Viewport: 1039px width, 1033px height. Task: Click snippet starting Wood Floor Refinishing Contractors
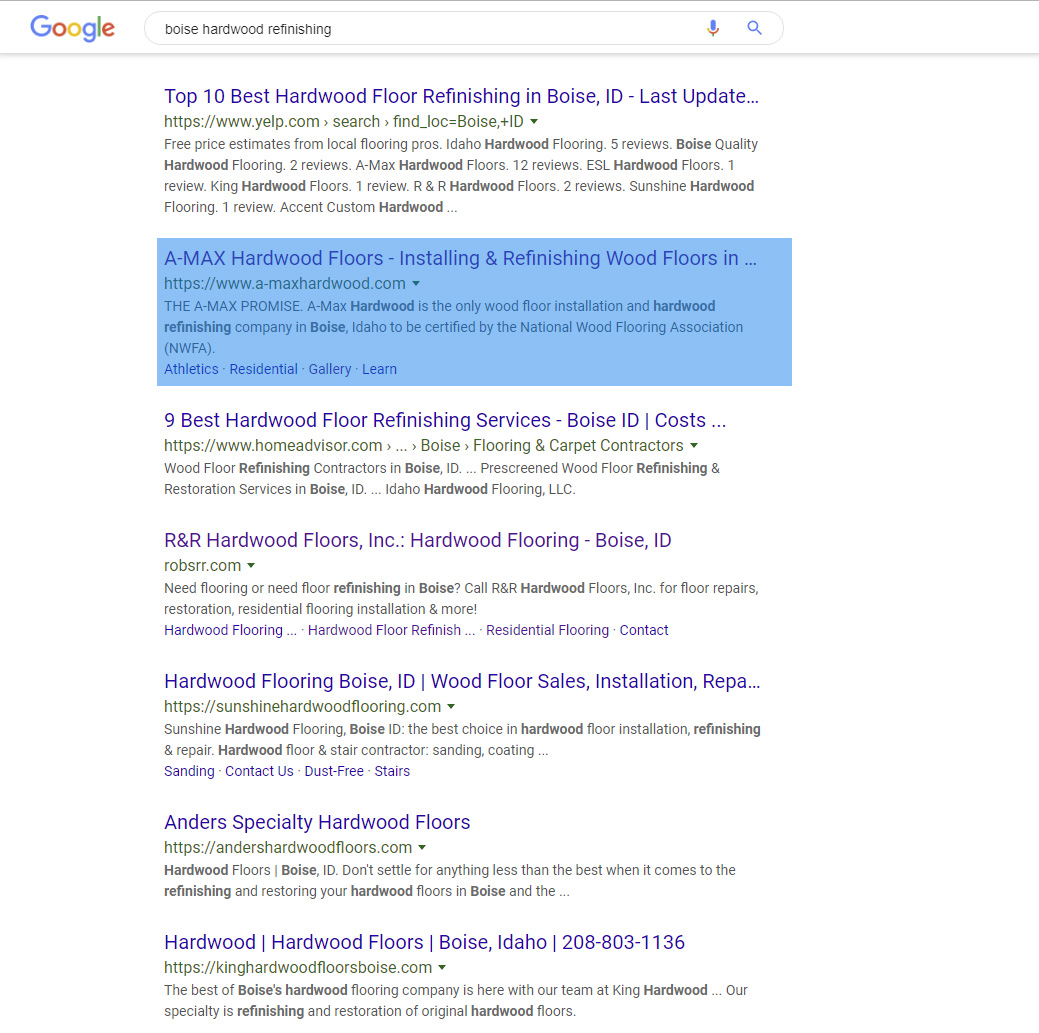coord(442,478)
